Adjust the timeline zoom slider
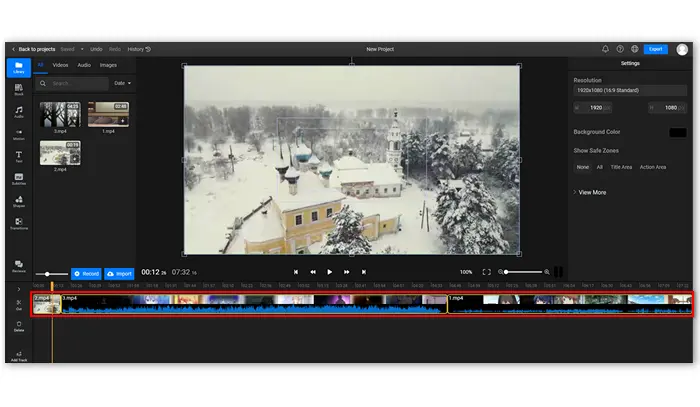 [x=523, y=272]
